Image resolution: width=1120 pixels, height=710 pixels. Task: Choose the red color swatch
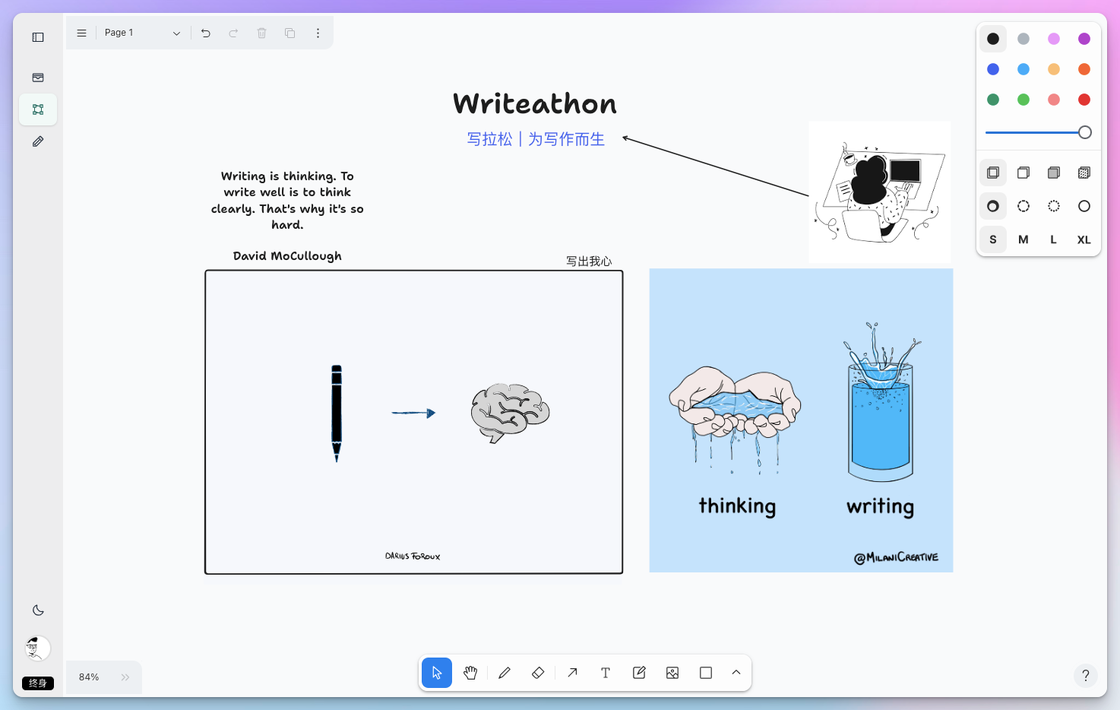pyautogui.click(x=1083, y=99)
